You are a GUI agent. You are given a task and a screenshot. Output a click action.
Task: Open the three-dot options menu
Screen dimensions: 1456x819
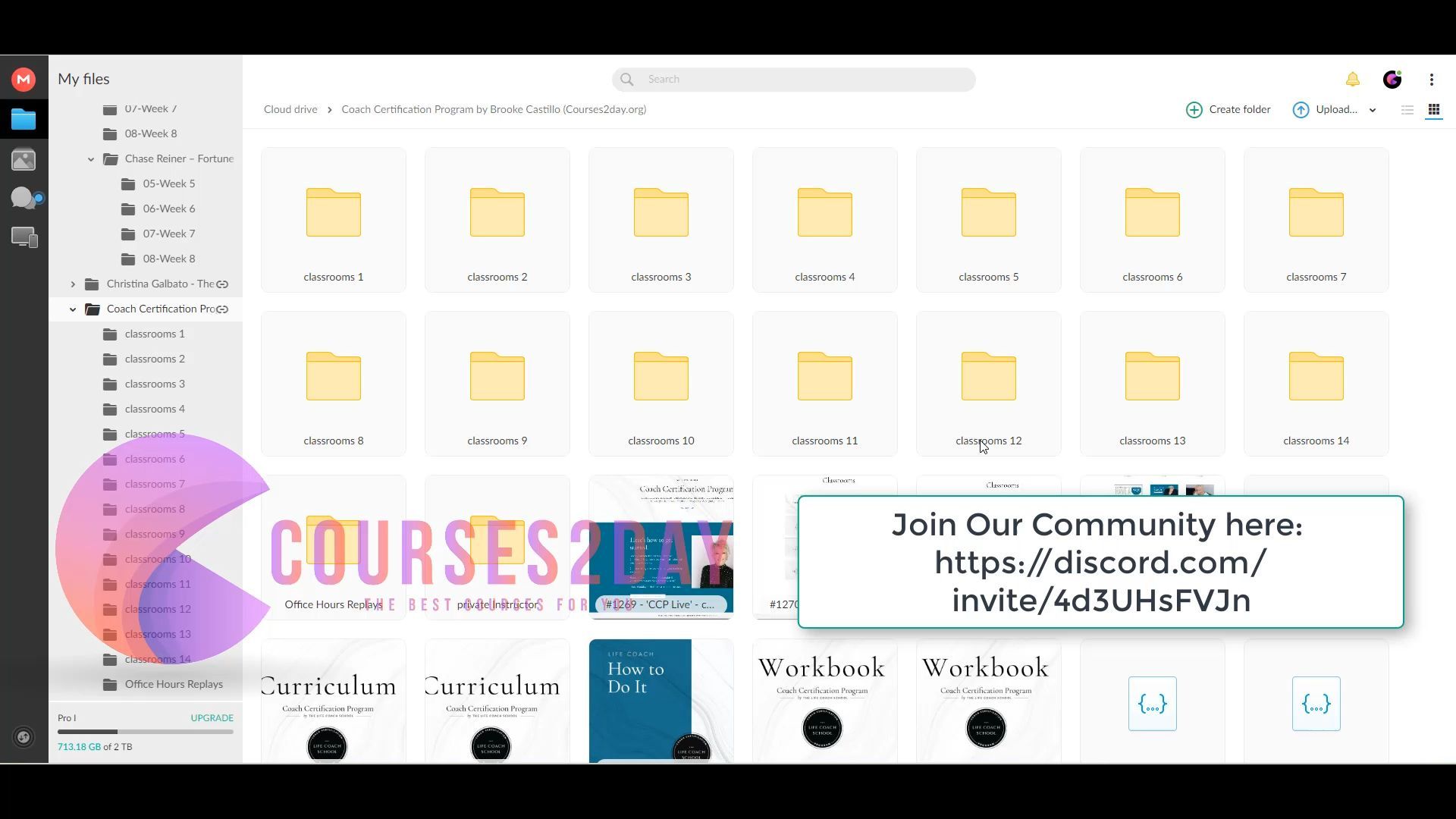1432,80
